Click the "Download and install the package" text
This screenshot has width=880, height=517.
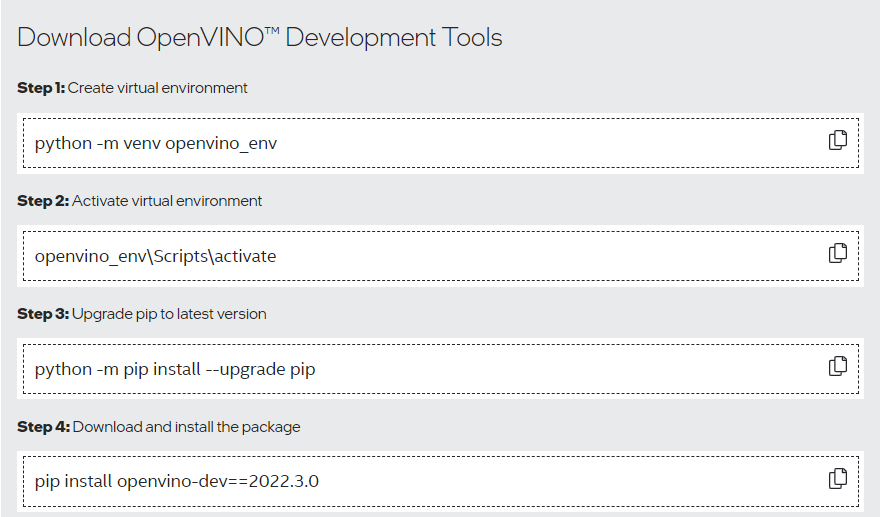click(186, 427)
